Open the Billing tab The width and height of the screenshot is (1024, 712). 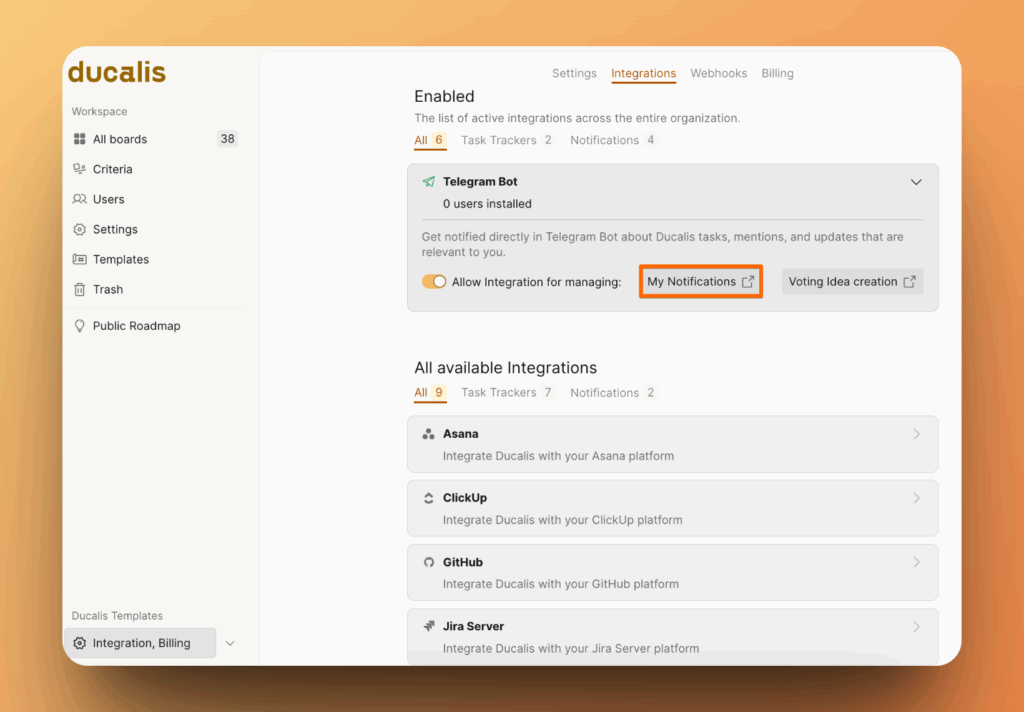(777, 73)
